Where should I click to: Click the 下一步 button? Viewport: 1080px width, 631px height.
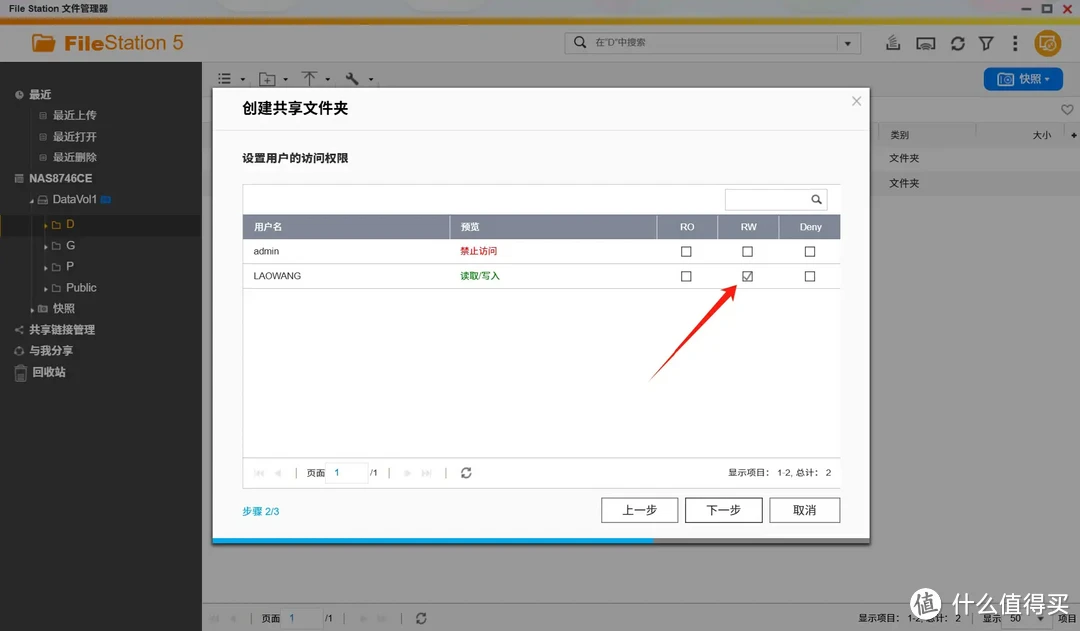[x=723, y=510]
